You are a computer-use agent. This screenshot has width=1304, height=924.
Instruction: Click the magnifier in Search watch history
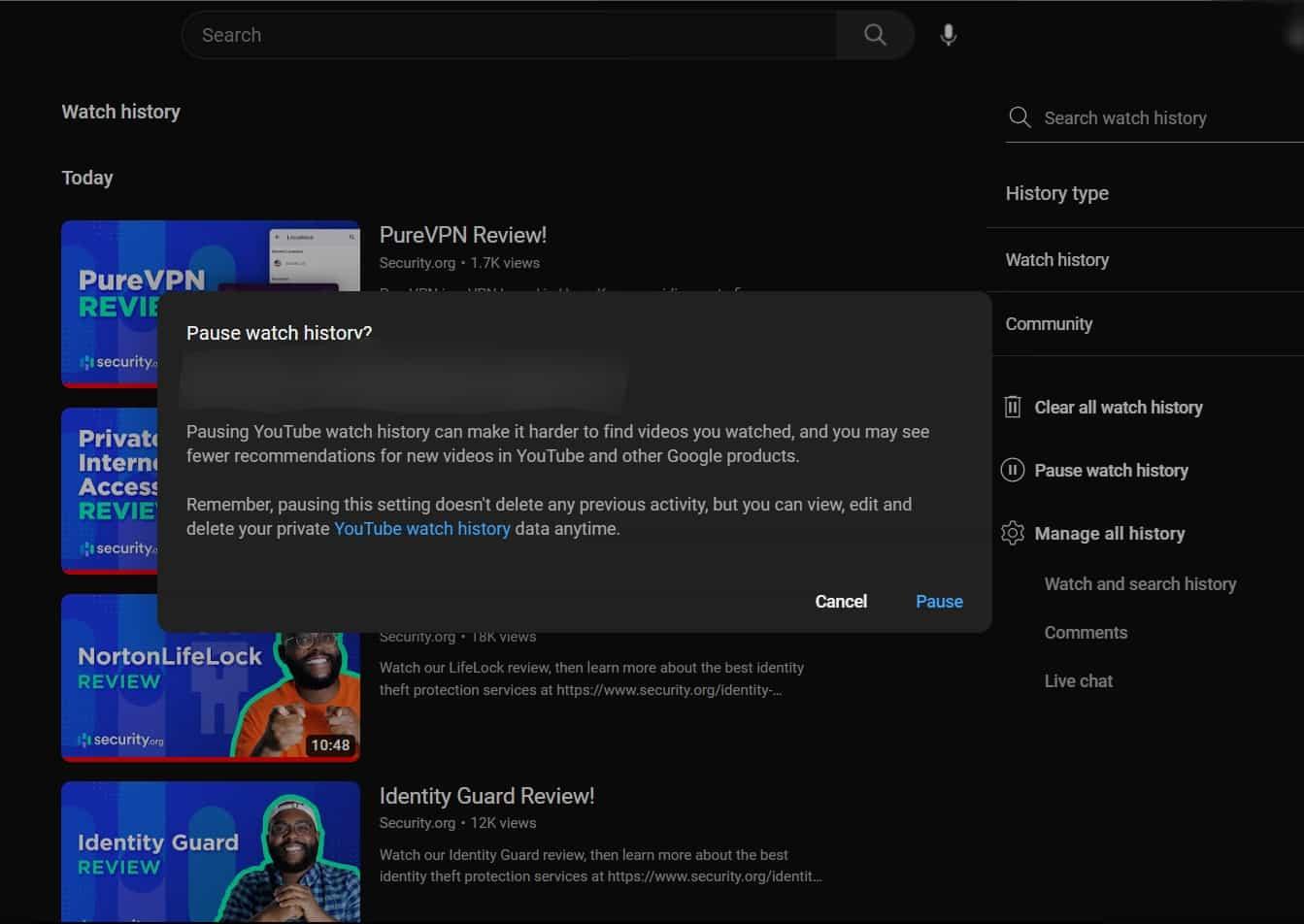coord(1020,117)
